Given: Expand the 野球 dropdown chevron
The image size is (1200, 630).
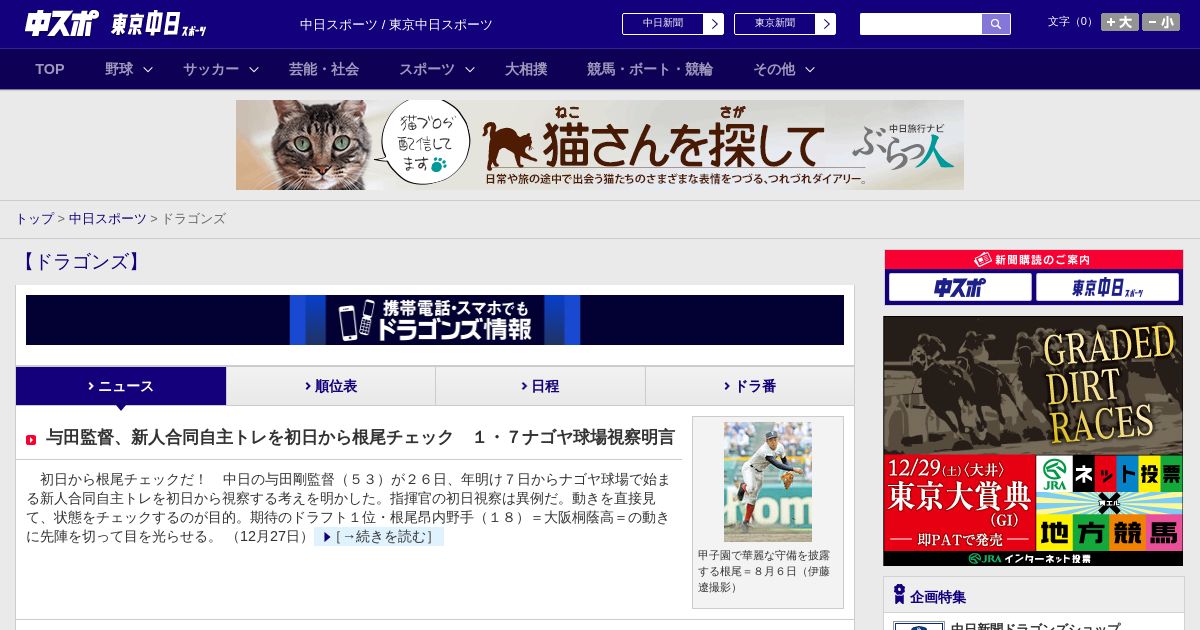Looking at the screenshot, I should point(148,69).
